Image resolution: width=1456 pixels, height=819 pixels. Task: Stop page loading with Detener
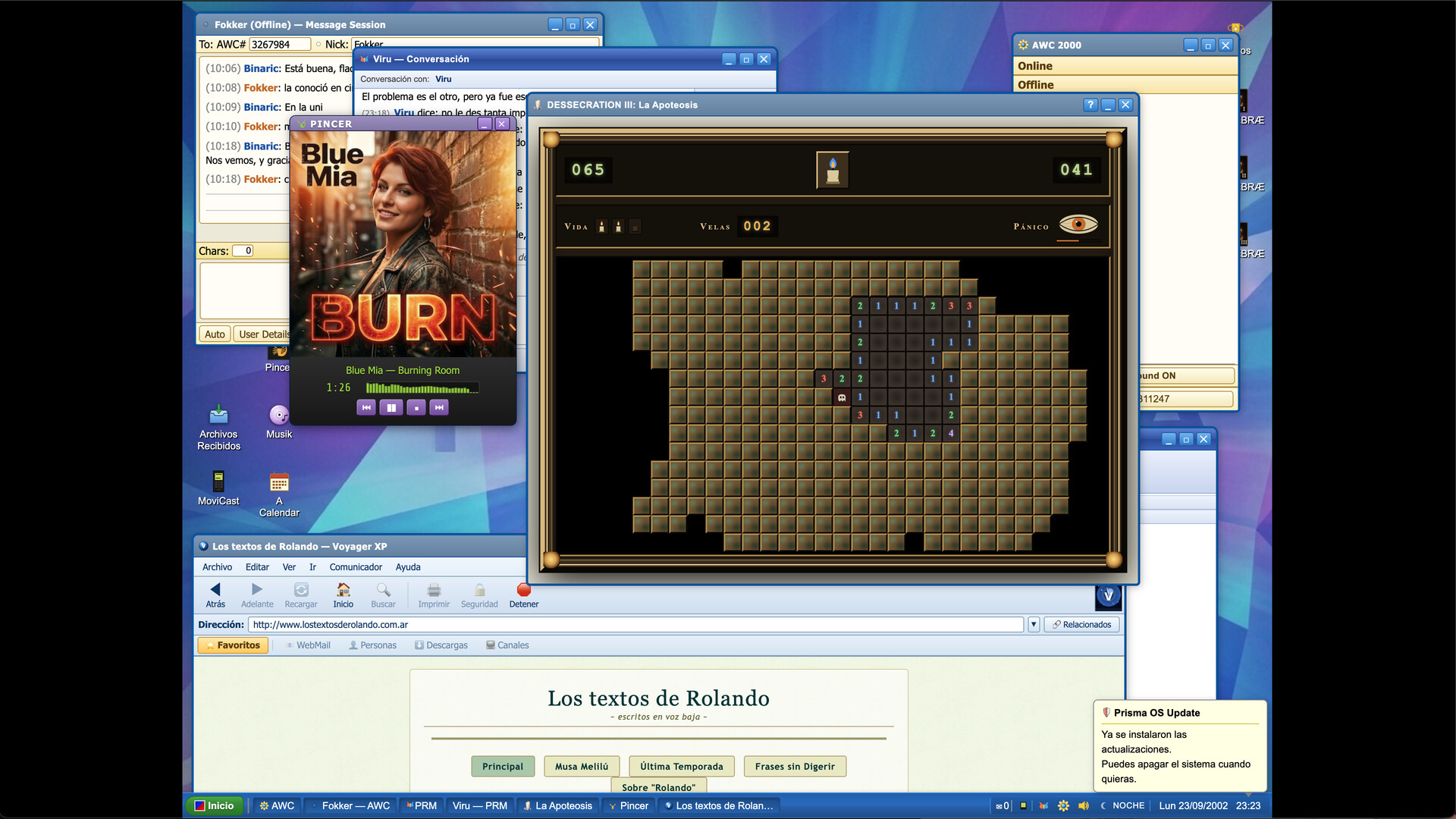click(524, 595)
